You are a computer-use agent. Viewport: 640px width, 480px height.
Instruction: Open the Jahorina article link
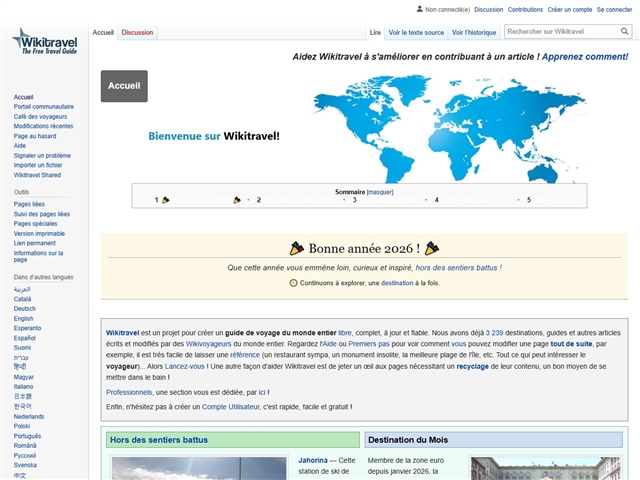[x=313, y=460]
